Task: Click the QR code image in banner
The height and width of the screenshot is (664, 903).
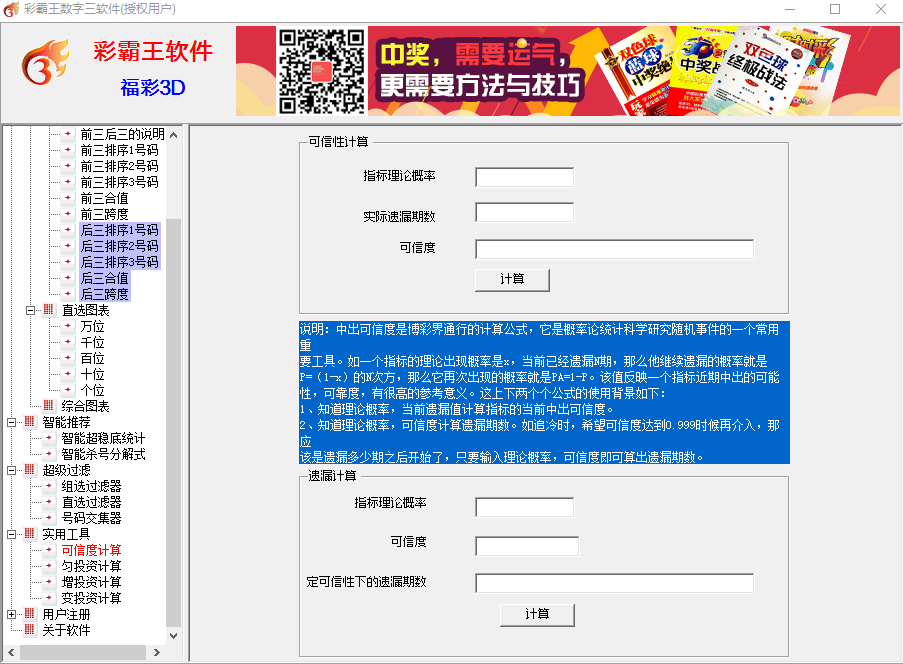Action: [321, 71]
